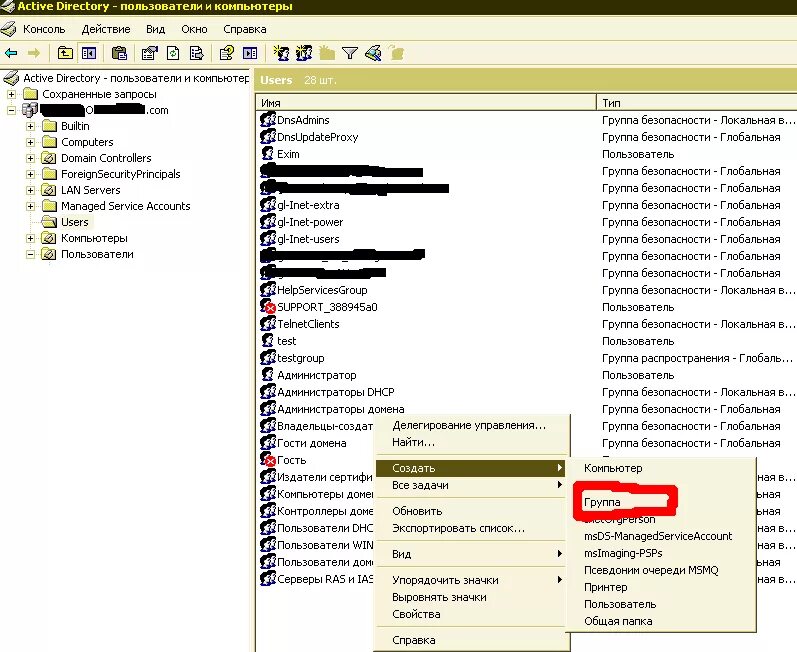Click the domain node icon in tree
This screenshot has height=652, width=797.
pos(30,110)
